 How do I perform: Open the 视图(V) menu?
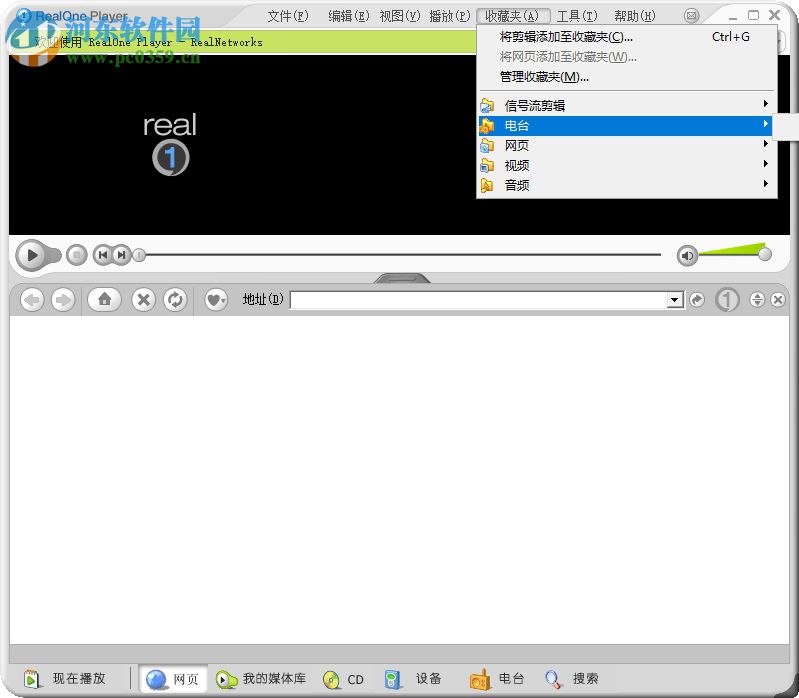coord(400,16)
